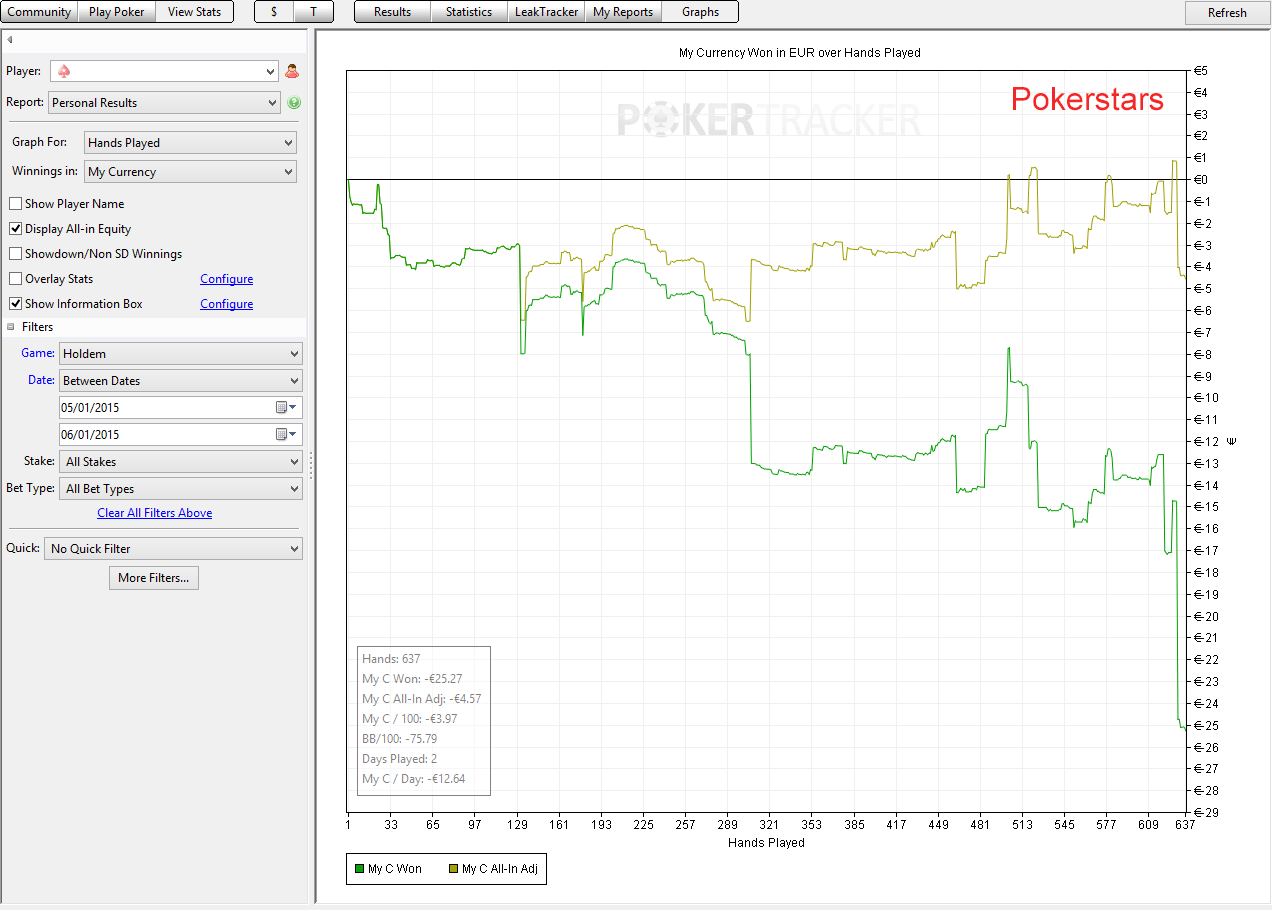Click the Days Played: 2 text
Image resolution: width=1272 pixels, height=910 pixels.
(399, 759)
